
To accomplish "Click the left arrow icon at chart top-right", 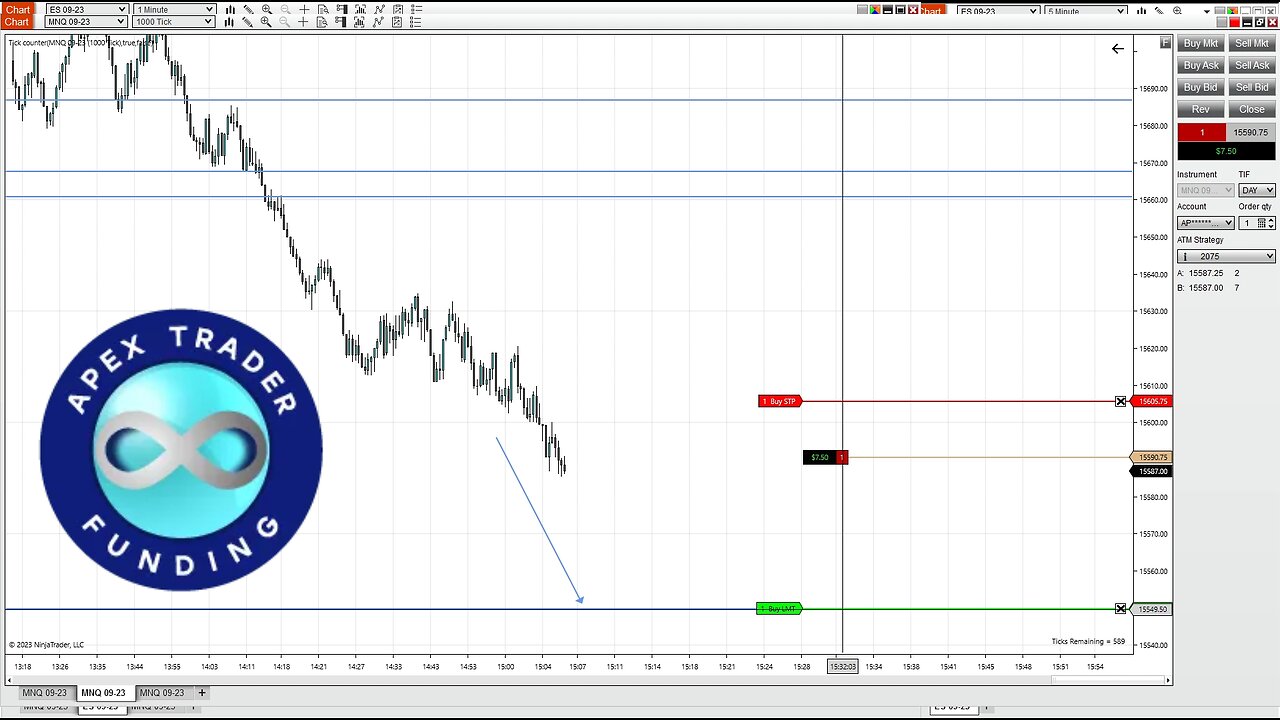I will (1118, 48).
